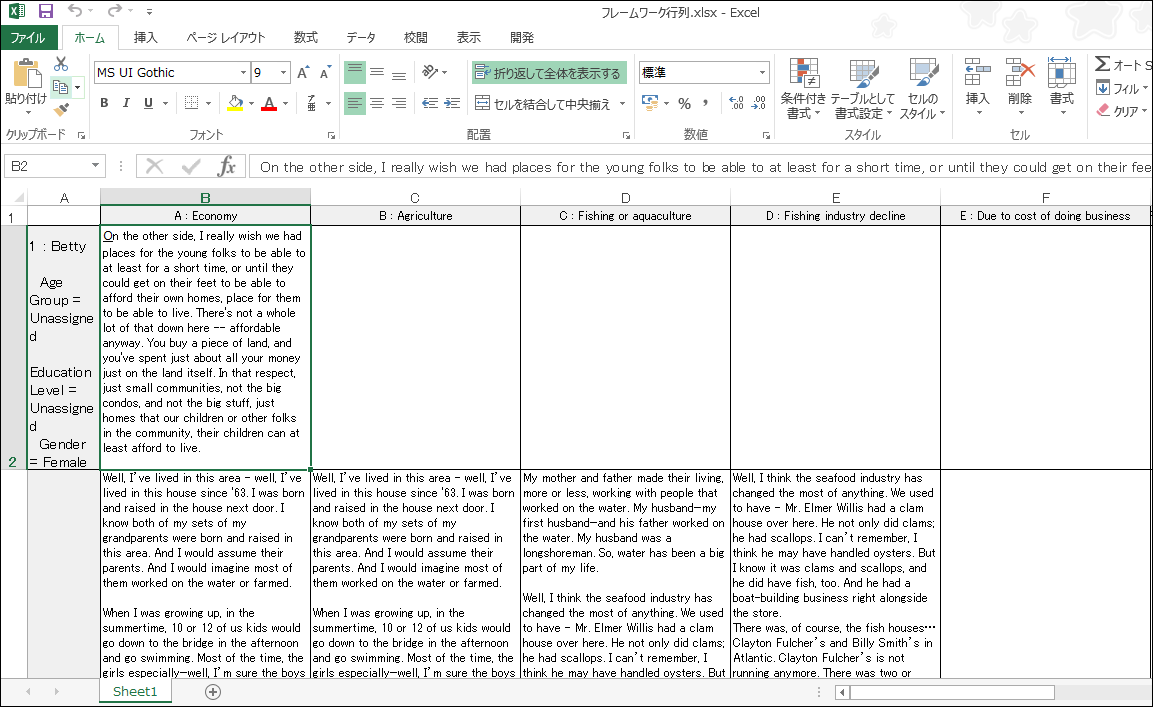Open フォント group dialog launcher

coord(332,135)
